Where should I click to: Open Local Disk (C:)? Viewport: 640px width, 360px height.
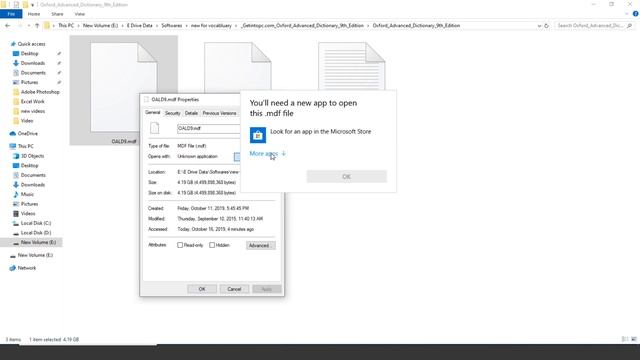36,223
